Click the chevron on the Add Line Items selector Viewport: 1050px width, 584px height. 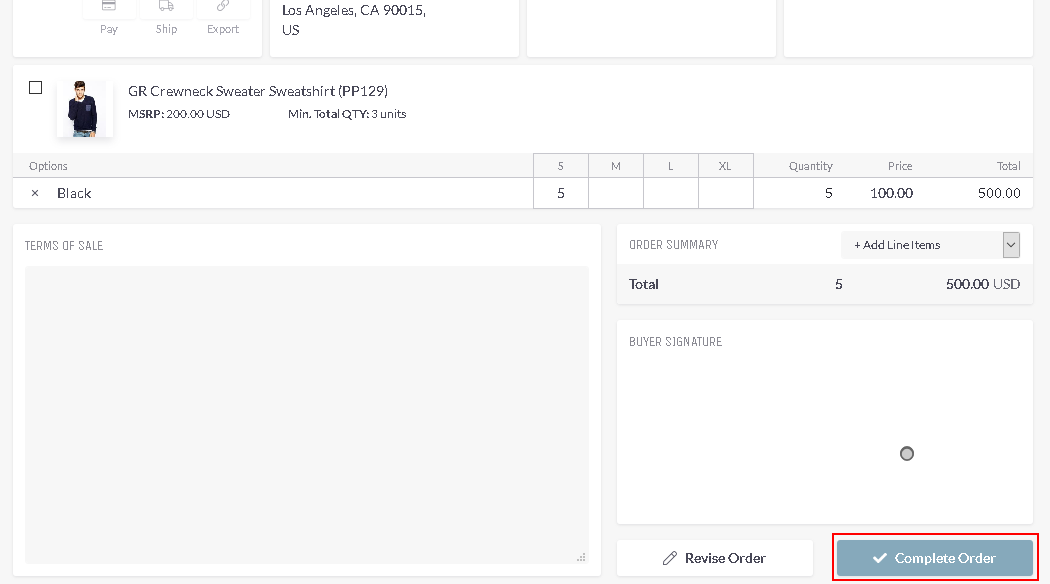tap(1010, 244)
